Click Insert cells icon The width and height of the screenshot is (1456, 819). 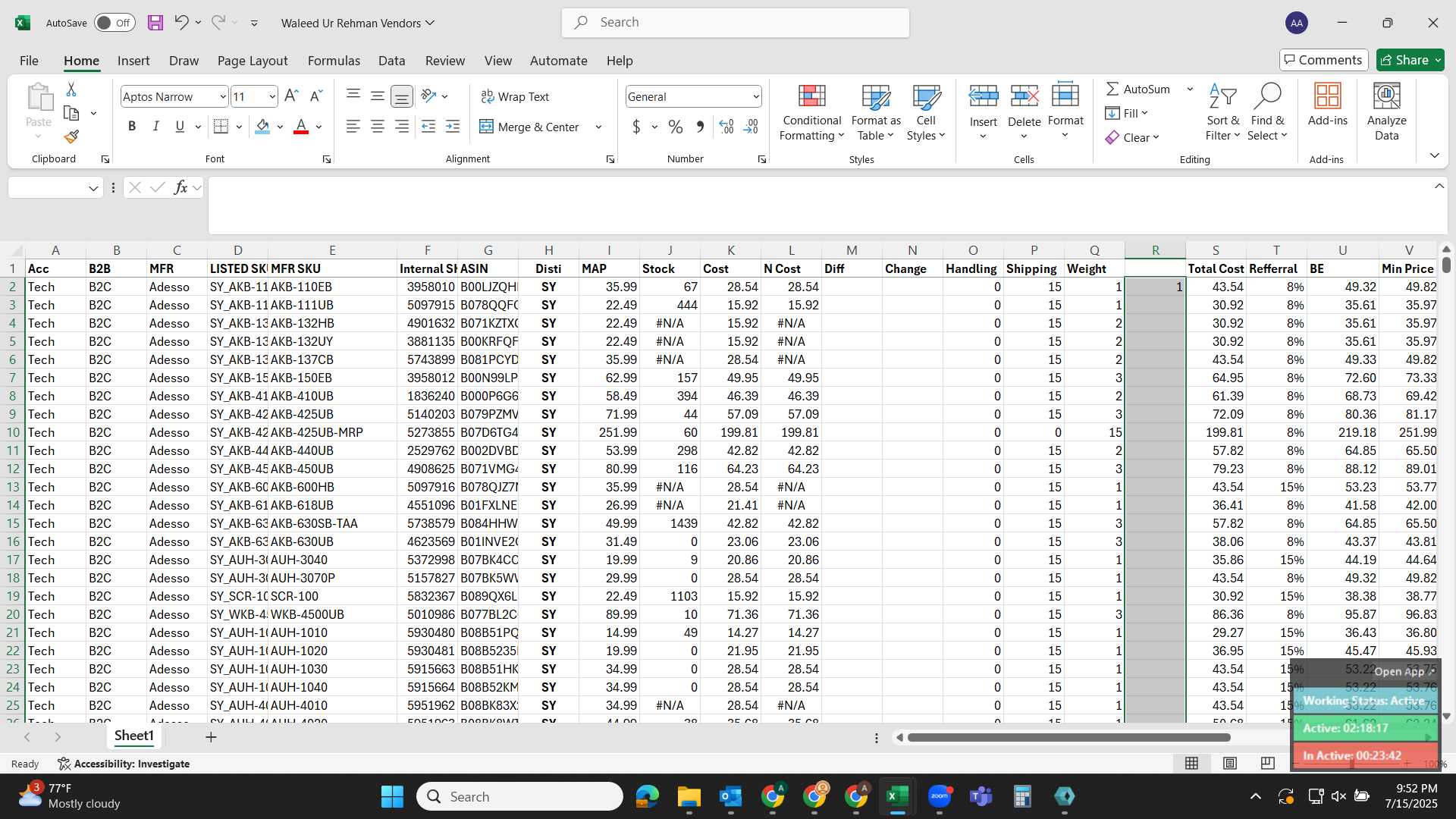click(984, 96)
